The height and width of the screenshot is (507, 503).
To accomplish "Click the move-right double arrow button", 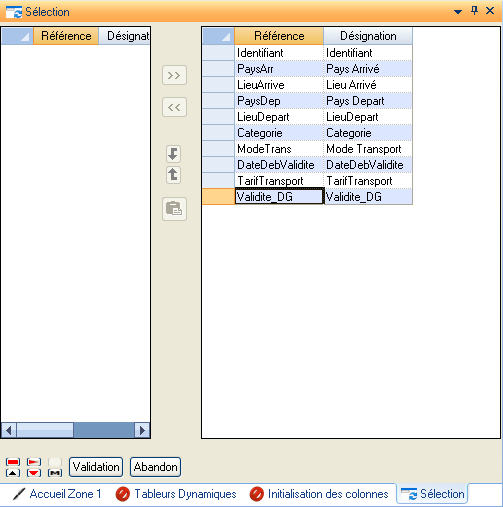I will 174,75.
